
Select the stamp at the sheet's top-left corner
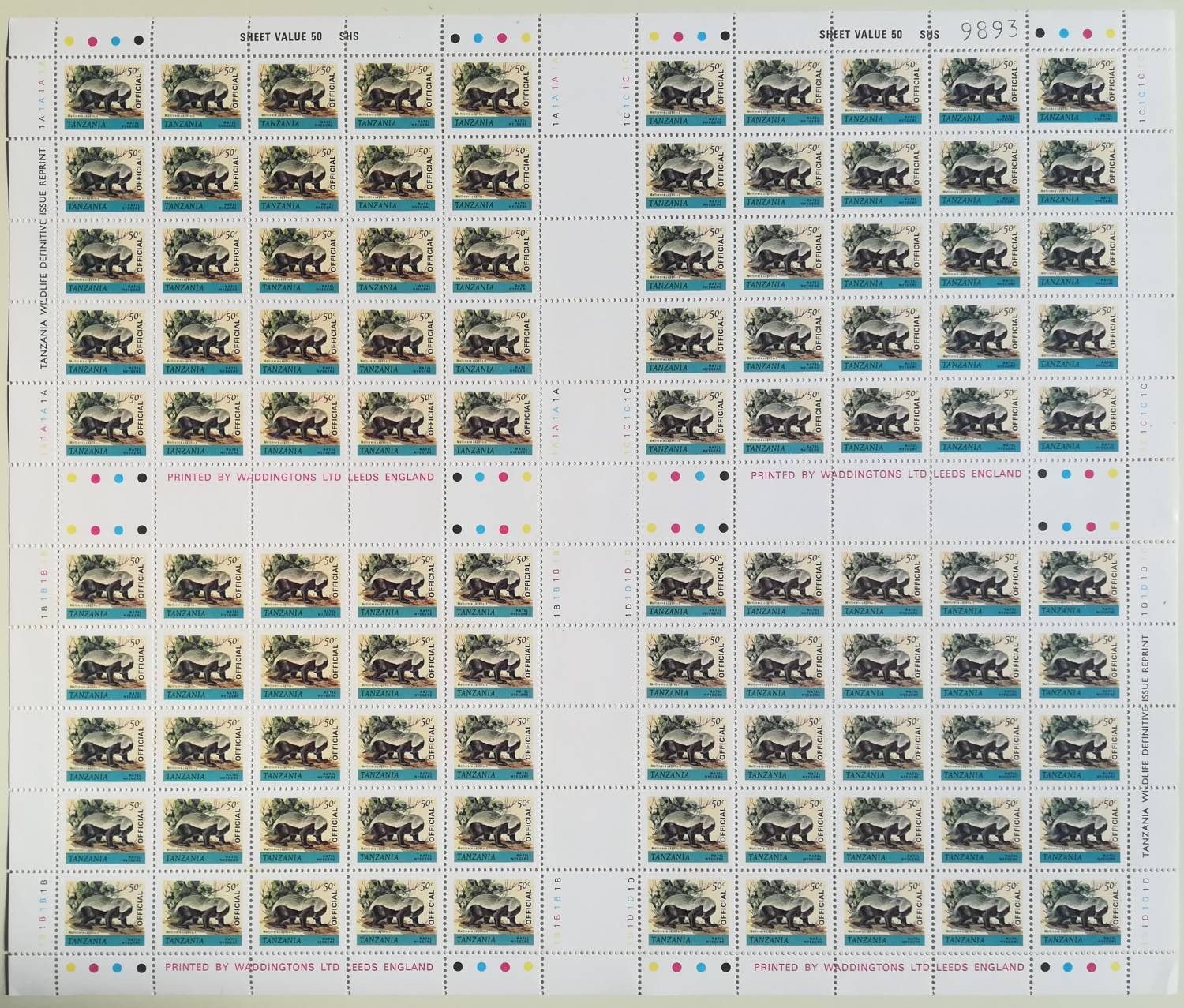(105, 95)
